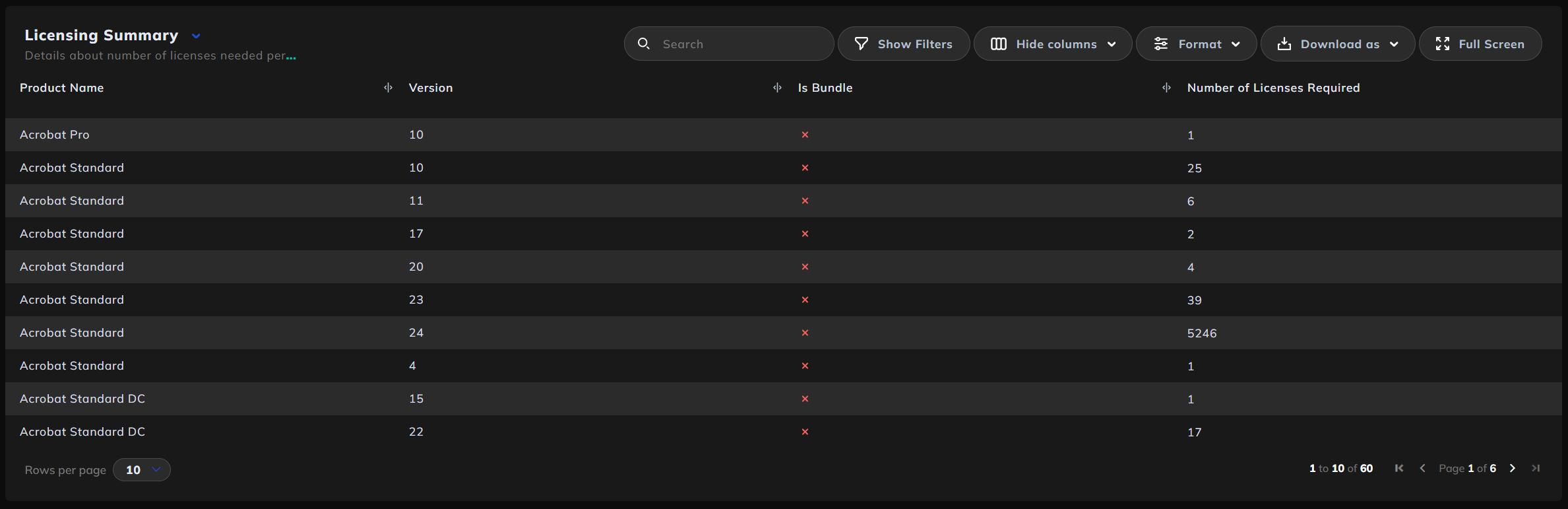The width and height of the screenshot is (1568, 509).
Task: Click version 15 cell
Action: [416, 399]
